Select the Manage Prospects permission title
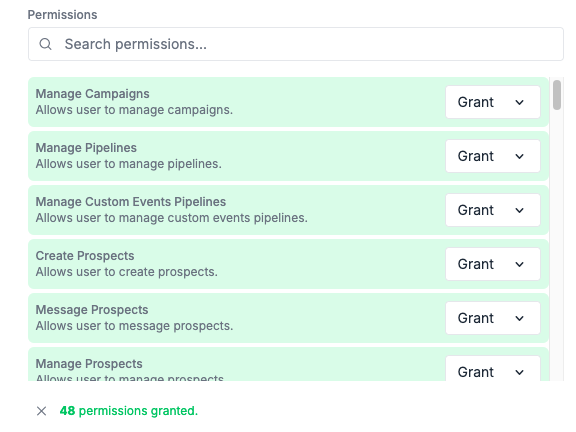This screenshot has height=432, width=576. [x=89, y=364]
